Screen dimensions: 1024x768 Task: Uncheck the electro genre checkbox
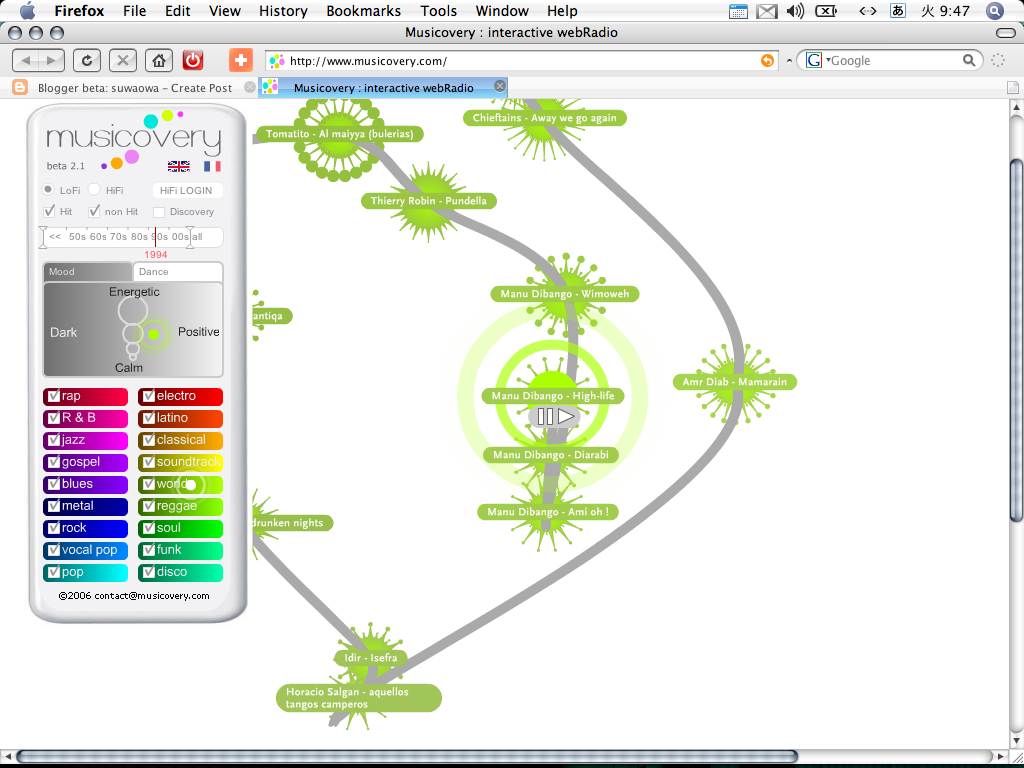(x=148, y=396)
